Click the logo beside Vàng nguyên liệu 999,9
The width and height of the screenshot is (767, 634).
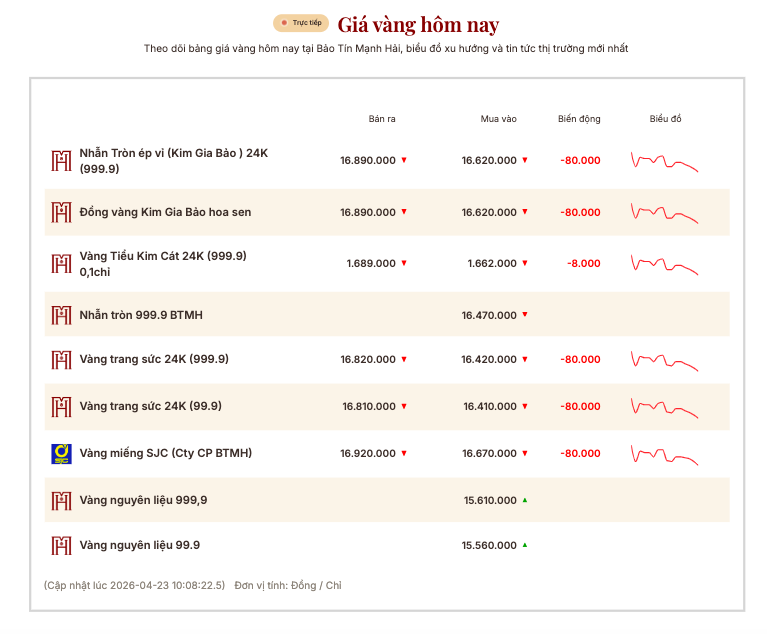(61, 500)
